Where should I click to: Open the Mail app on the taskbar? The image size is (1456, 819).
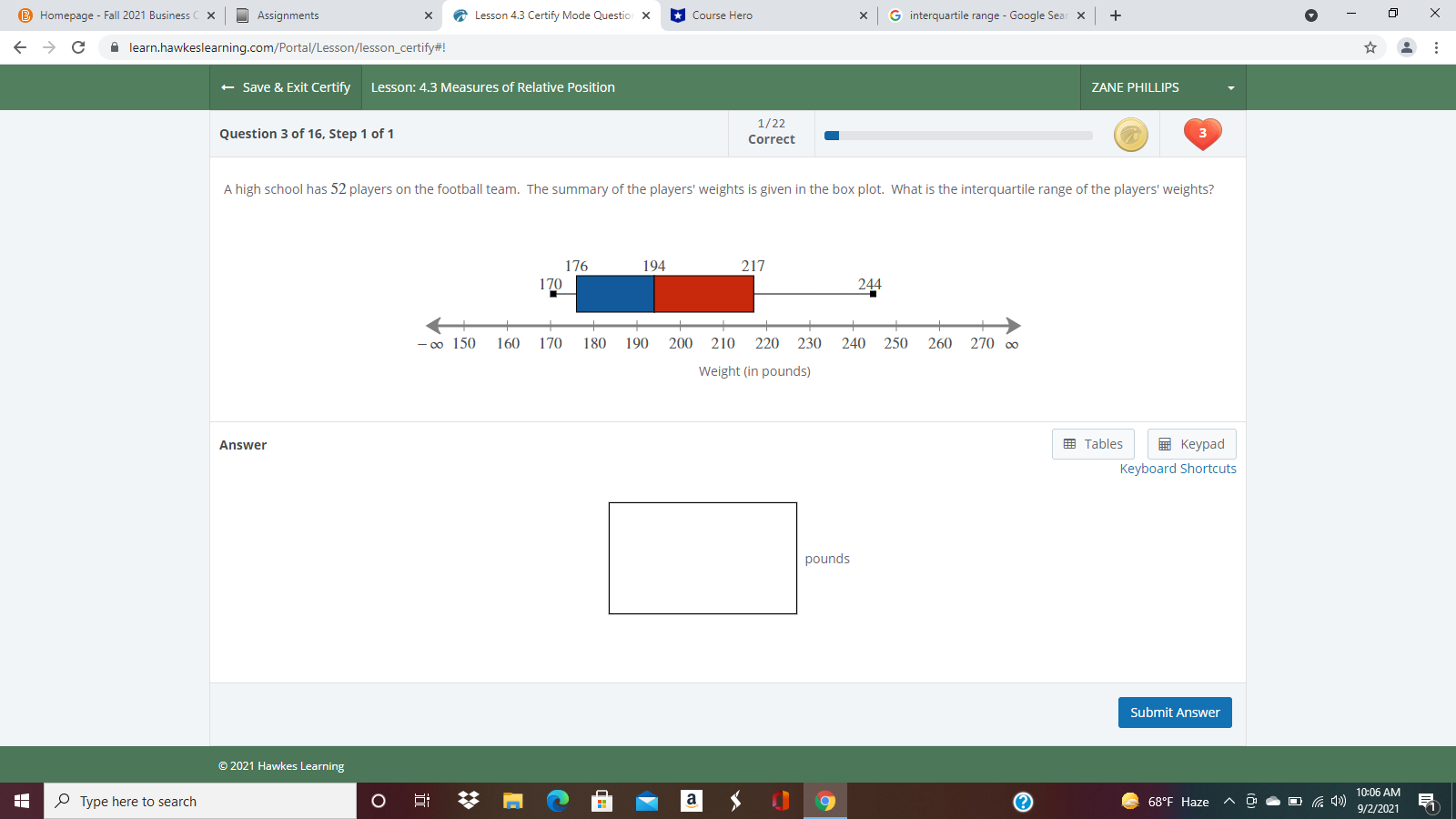(x=647, y=801)
